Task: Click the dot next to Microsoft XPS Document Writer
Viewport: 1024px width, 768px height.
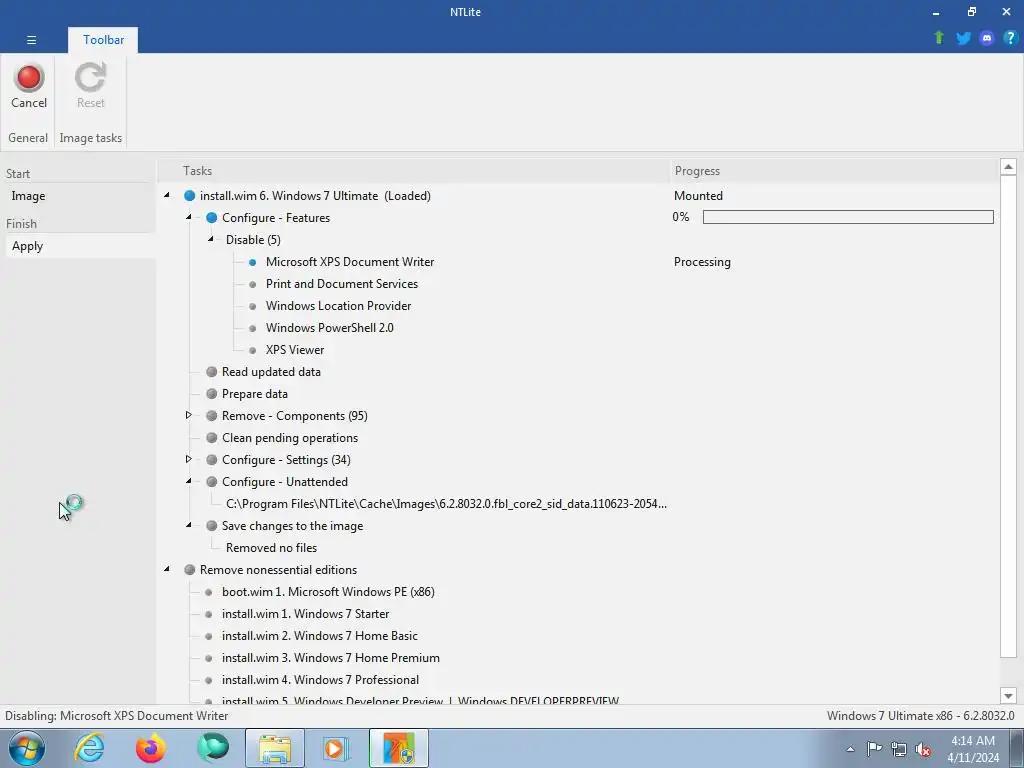Action: pos(253,262)
